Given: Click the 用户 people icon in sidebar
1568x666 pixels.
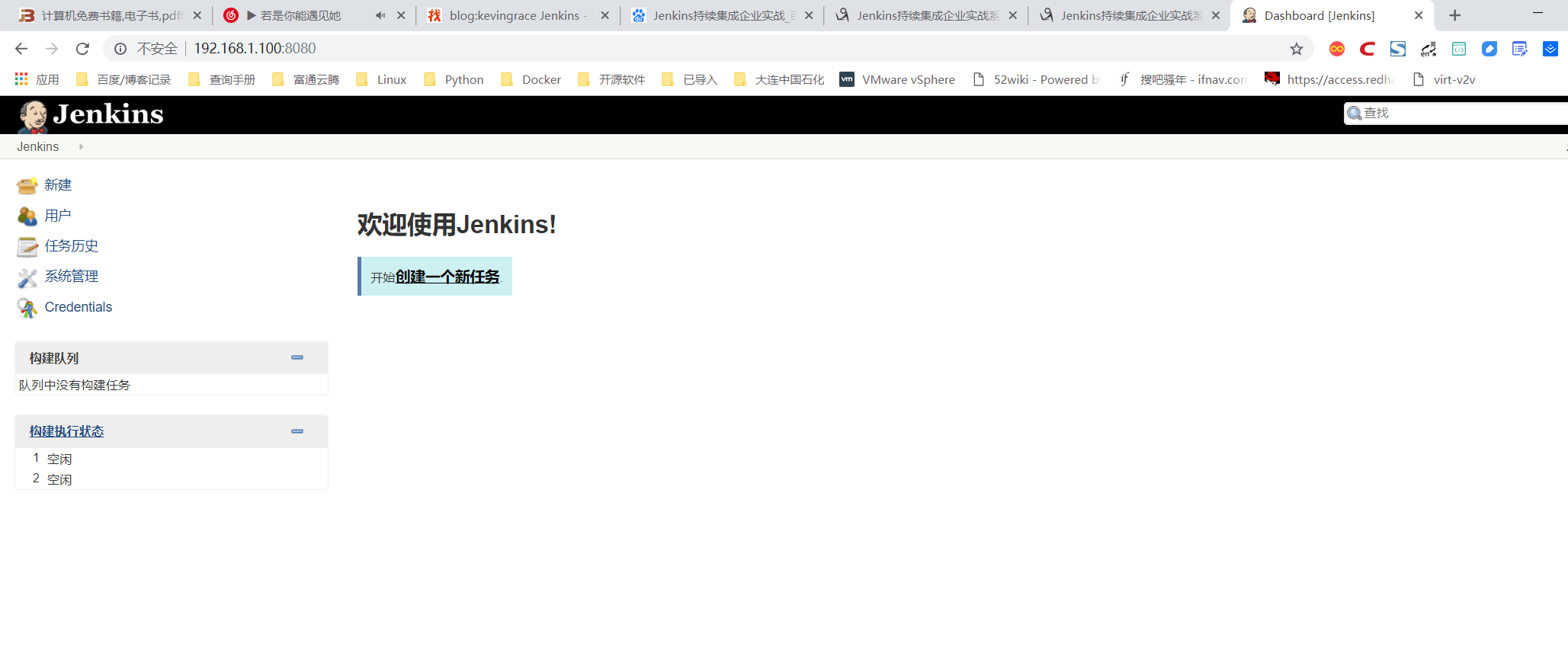Looking at the screenshot, I should pos(27,216).
